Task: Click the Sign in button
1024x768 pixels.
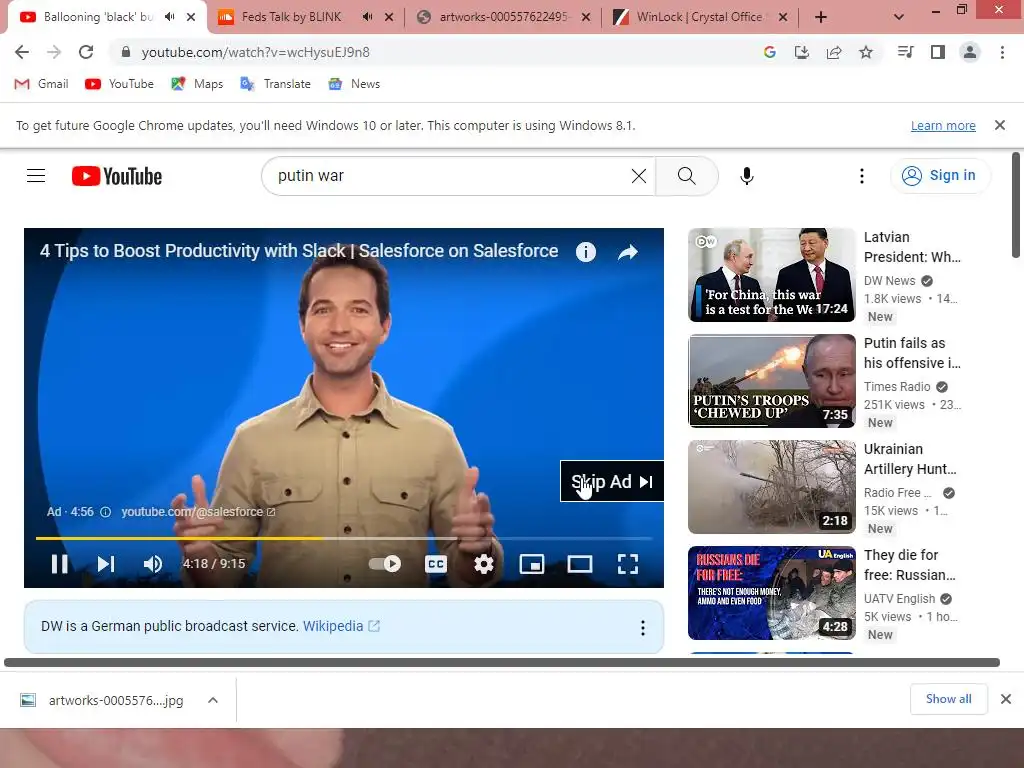Action: (940, 176)
